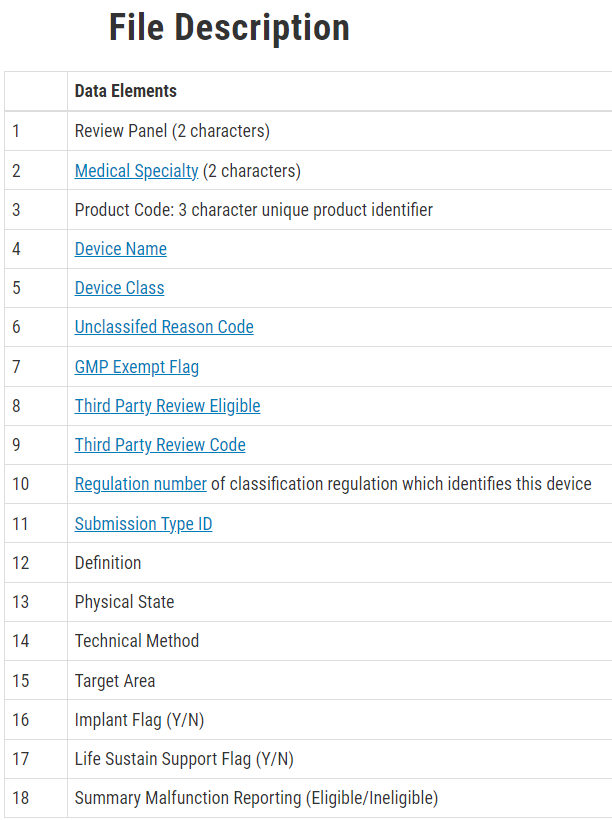612x820 pixels.
Task: Click Life Sustain Support Flag row
Action: coord(308,759)
